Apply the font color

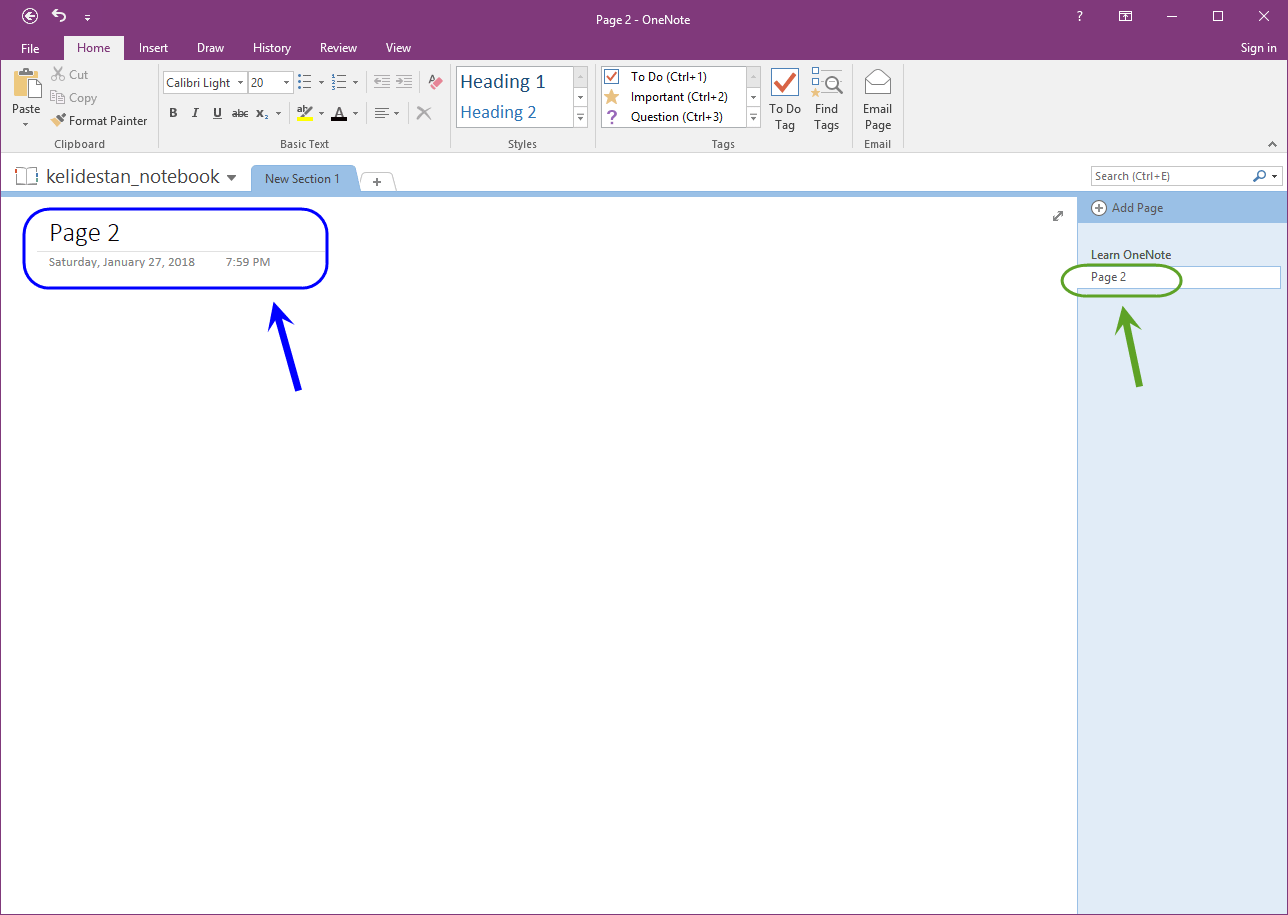click(339, 113)
